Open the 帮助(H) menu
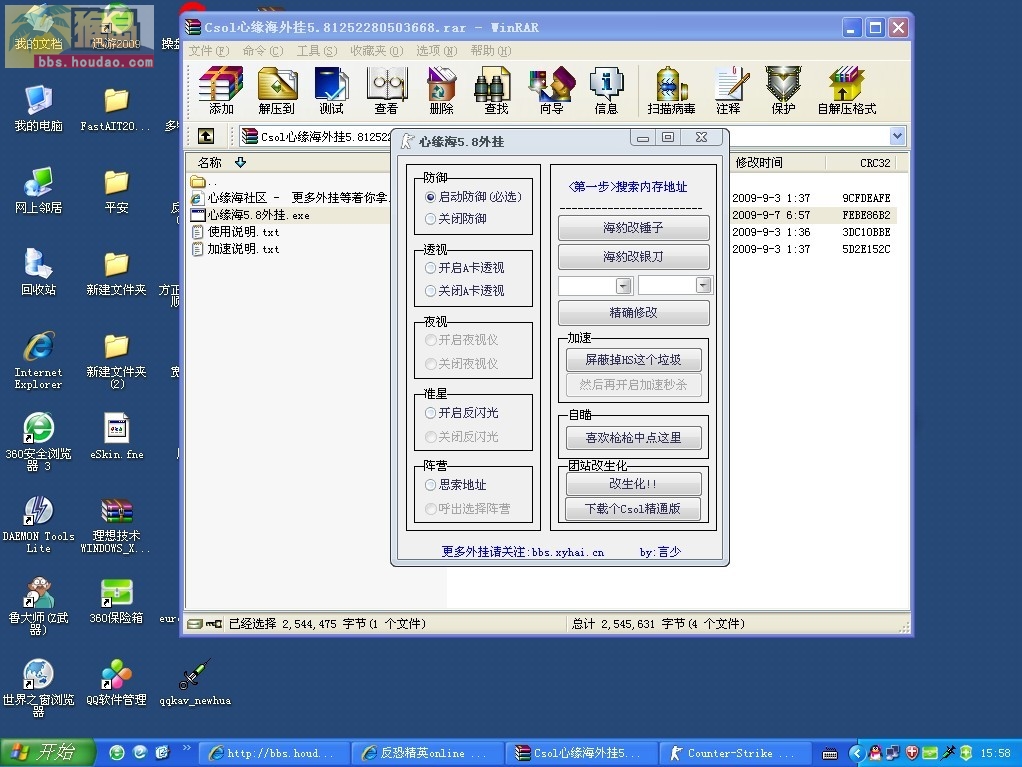The image size is (1022, 767). point(491,51)
